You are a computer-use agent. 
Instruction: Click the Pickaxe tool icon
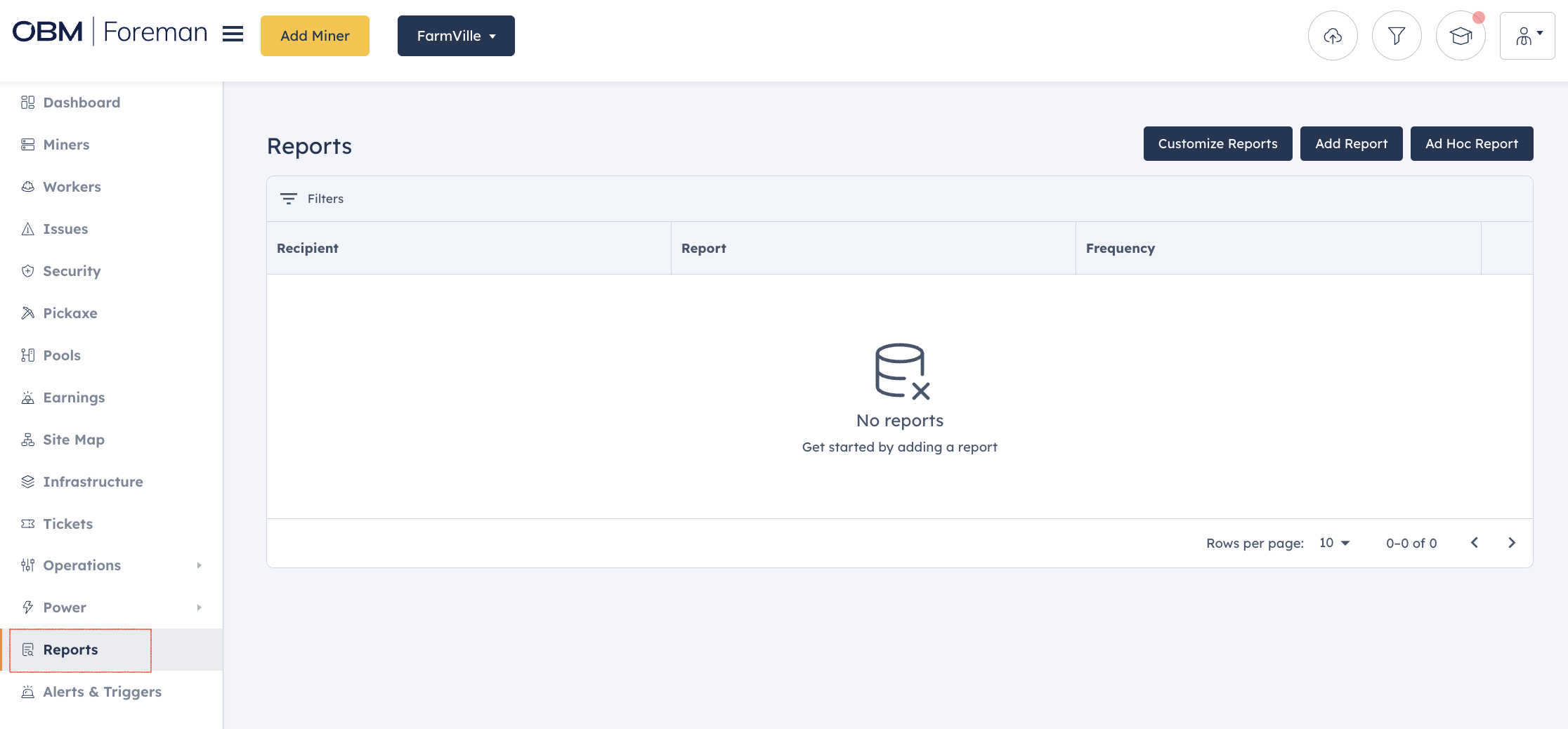coord(28,313)
